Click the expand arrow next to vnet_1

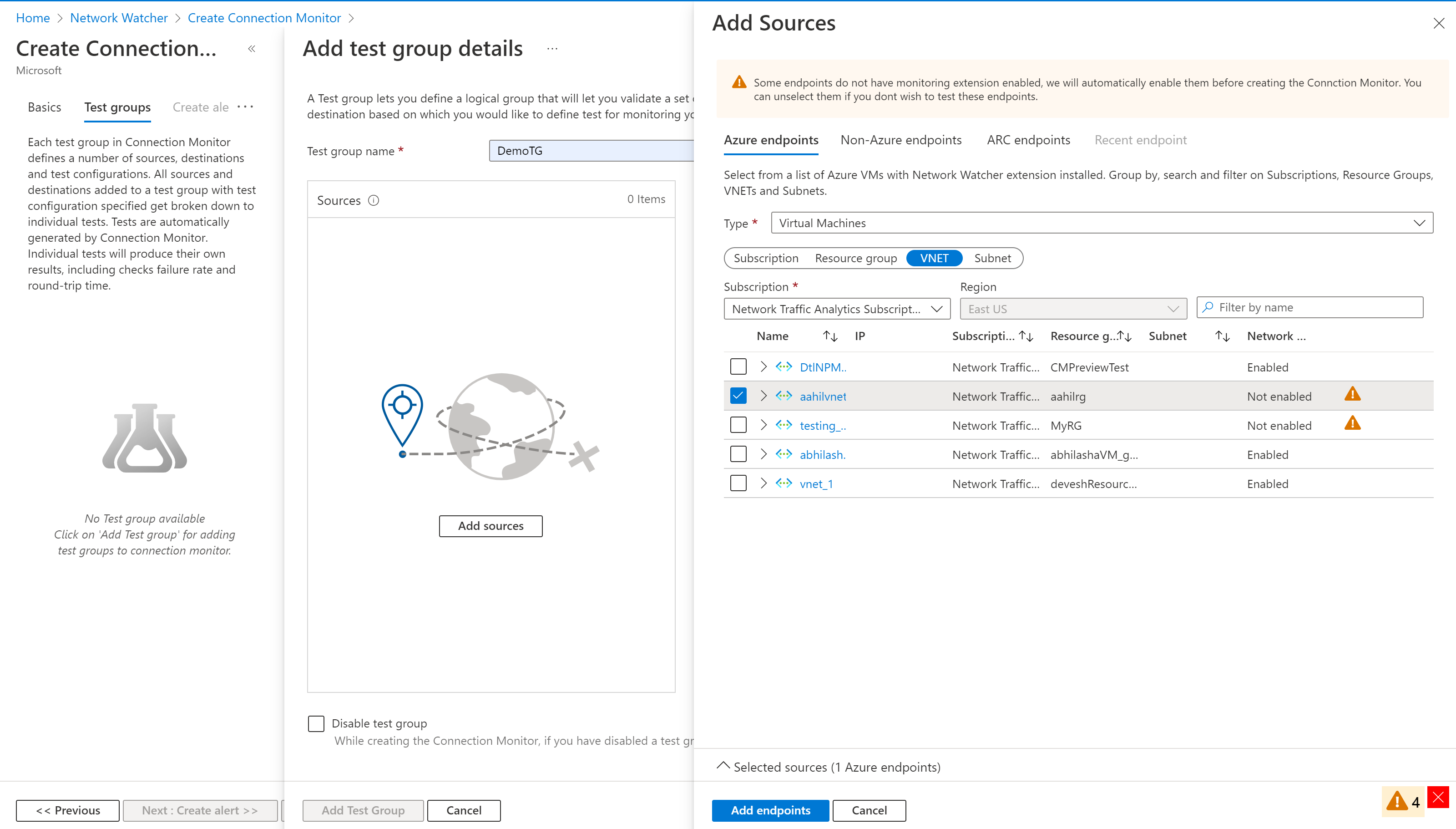tap(763, 484)
